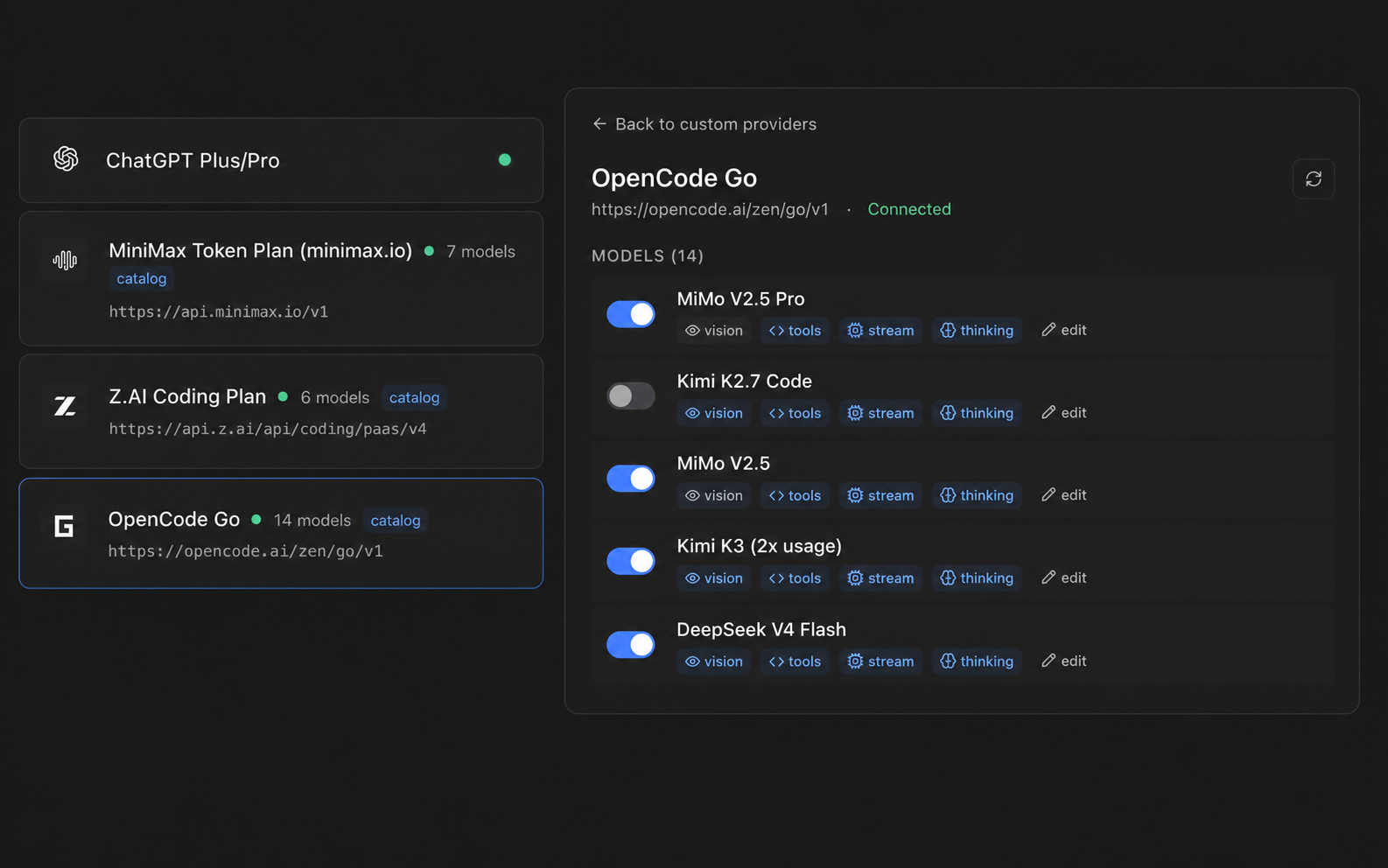Toggle thinking tag on Kimi K3
This screenshot has height=868, width=1388.
[977, 577]
